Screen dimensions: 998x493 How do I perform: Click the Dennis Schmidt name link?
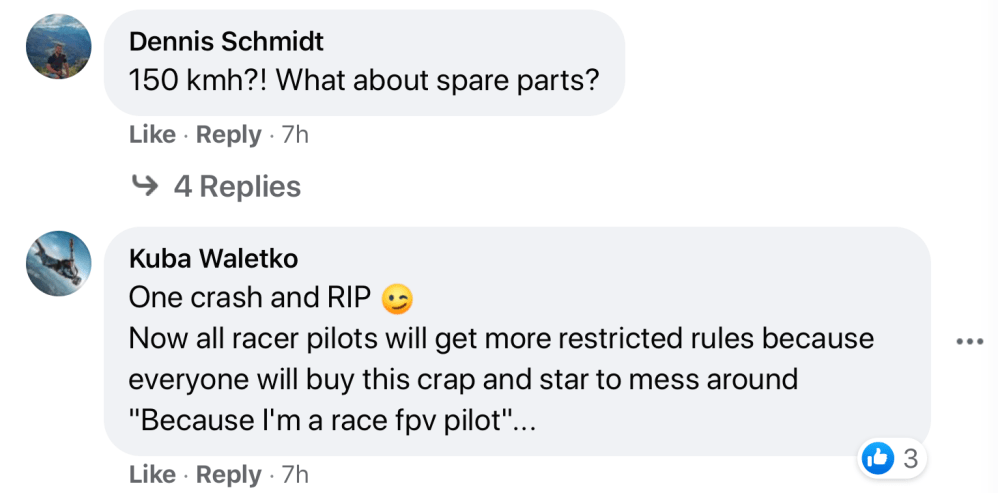(x=227, y=42)
